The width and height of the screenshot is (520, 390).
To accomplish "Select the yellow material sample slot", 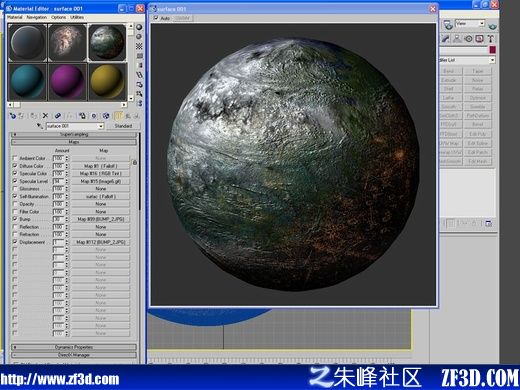I will click(x=107, y=82).
